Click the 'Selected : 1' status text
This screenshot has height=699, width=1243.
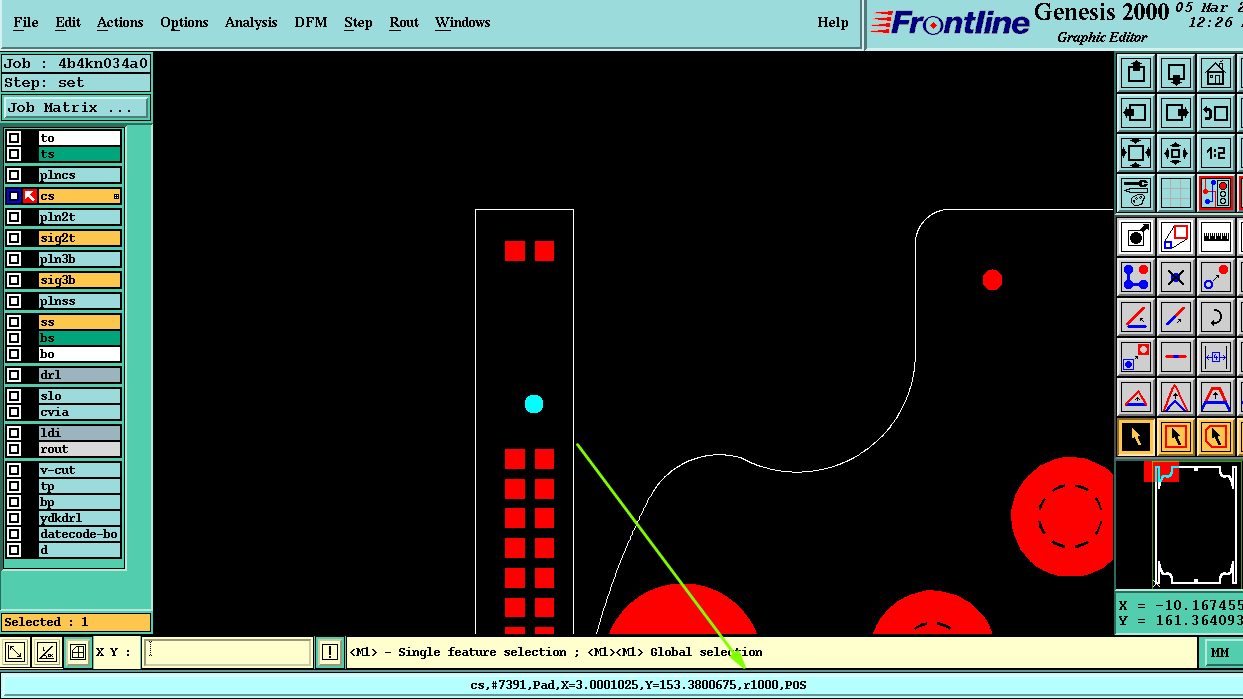[45, 622]
